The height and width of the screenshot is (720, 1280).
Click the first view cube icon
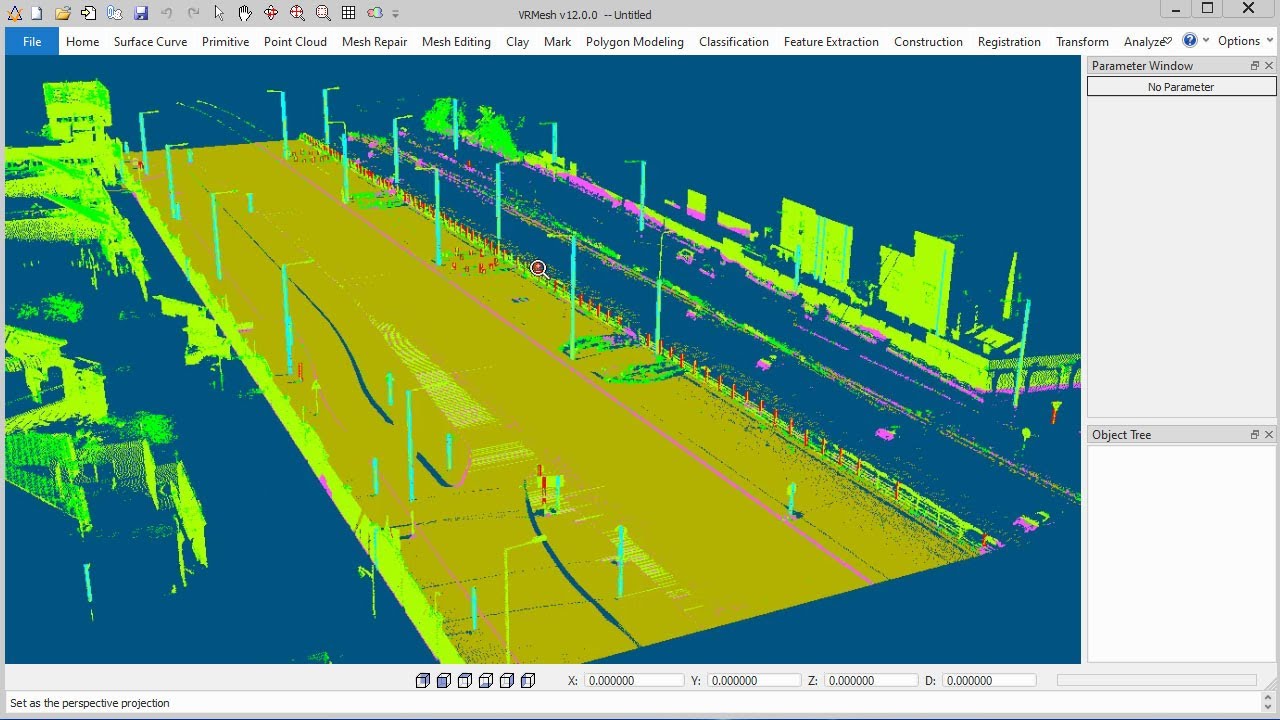click(x=422, y=681)
